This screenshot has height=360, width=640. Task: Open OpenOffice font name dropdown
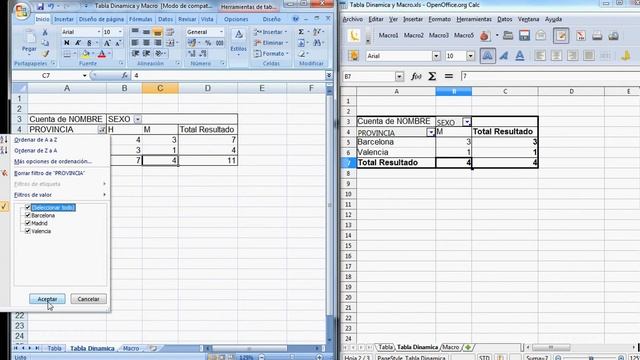pos(436,56)
